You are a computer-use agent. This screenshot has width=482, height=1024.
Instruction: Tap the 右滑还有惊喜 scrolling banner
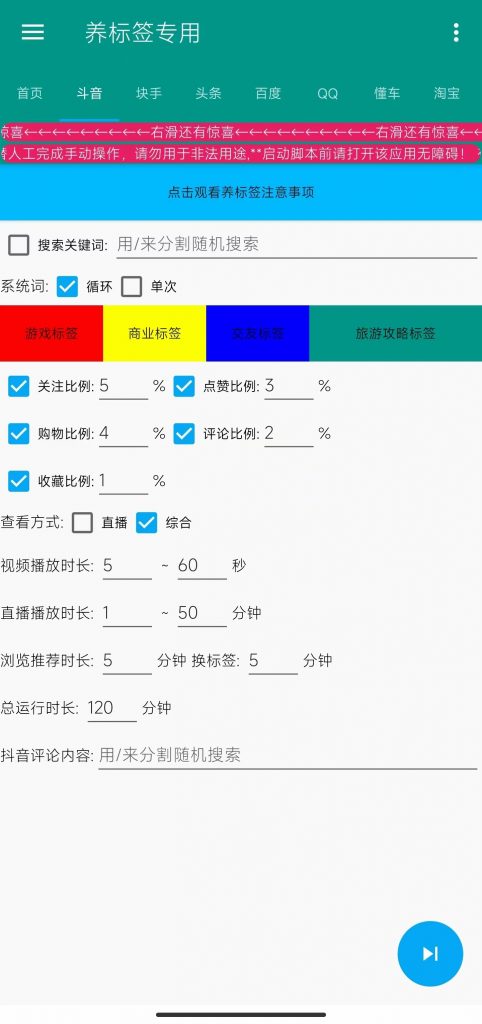241,133
